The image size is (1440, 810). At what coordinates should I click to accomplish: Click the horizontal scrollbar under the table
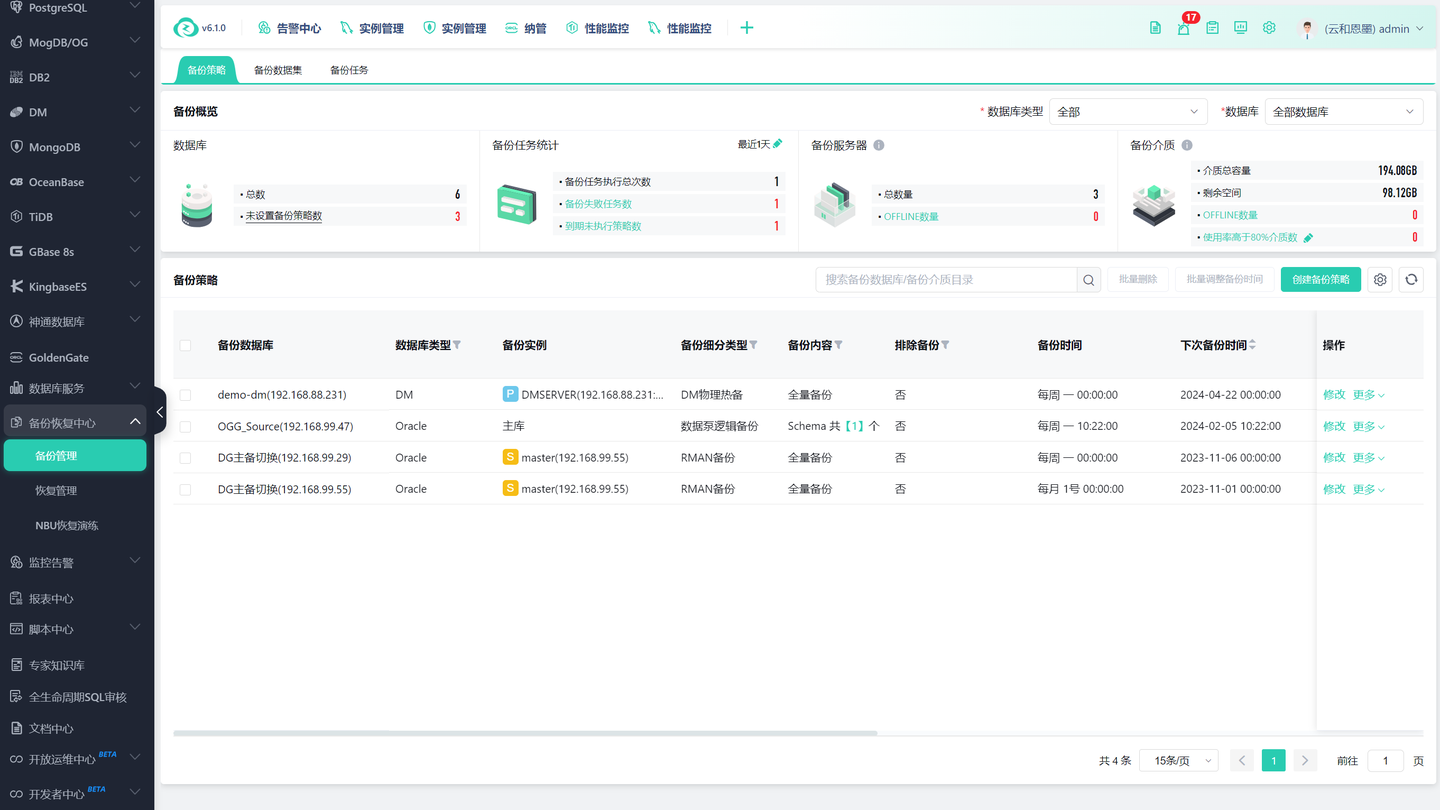[525, 733]
